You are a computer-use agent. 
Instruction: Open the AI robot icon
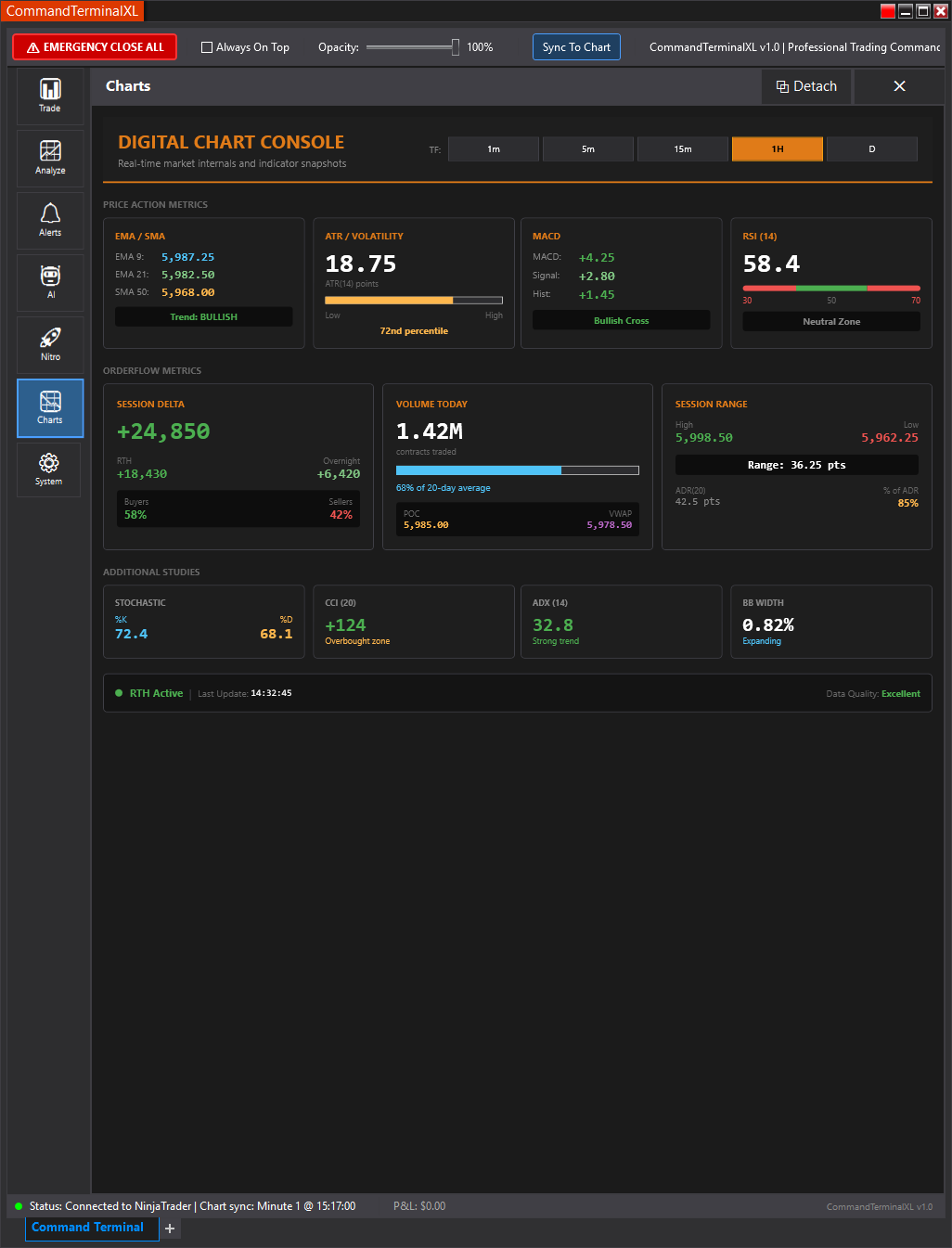tap(50, 282)
